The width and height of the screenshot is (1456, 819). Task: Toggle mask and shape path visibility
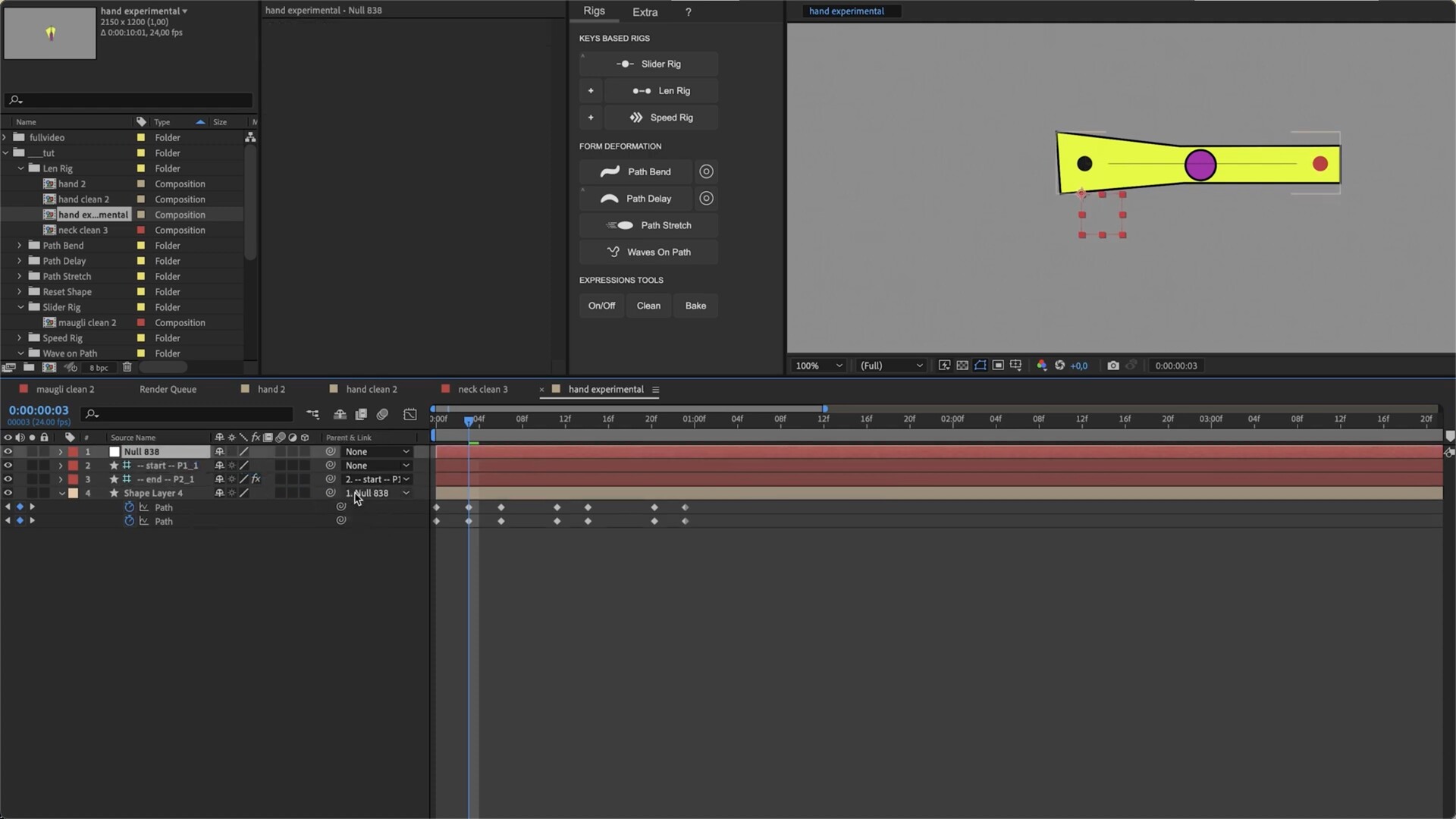981,366
